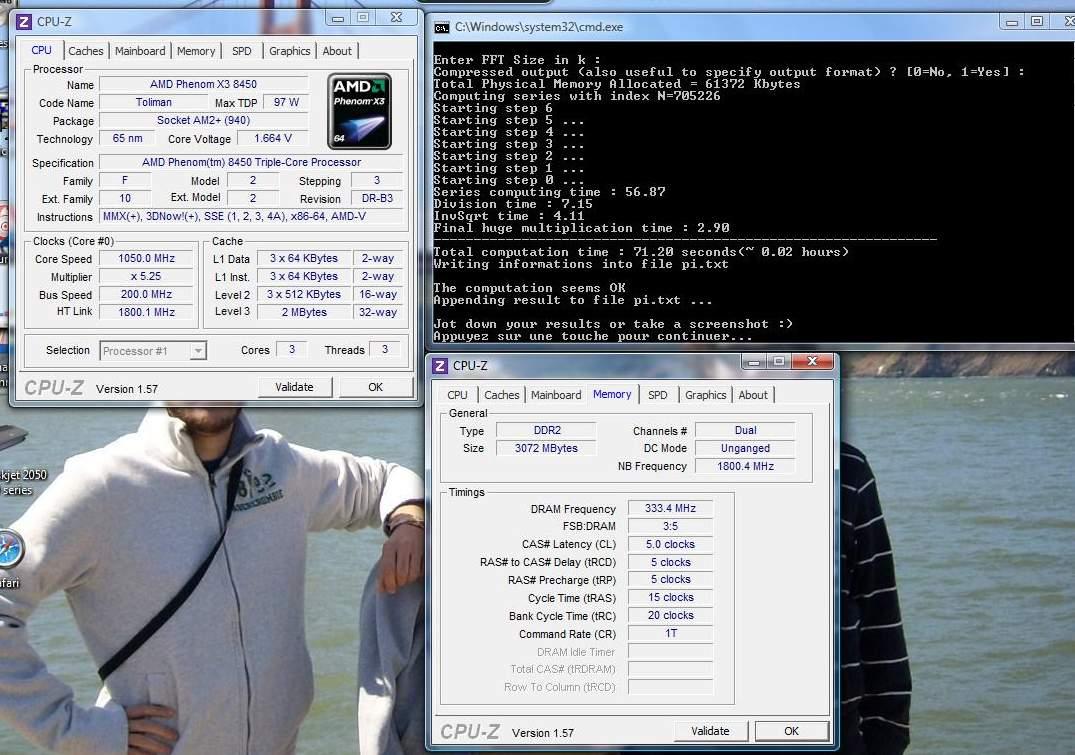This screenshot has height=755, width=1075.
Task: Minimize the cmd.exe console window
Action: 1011,23
